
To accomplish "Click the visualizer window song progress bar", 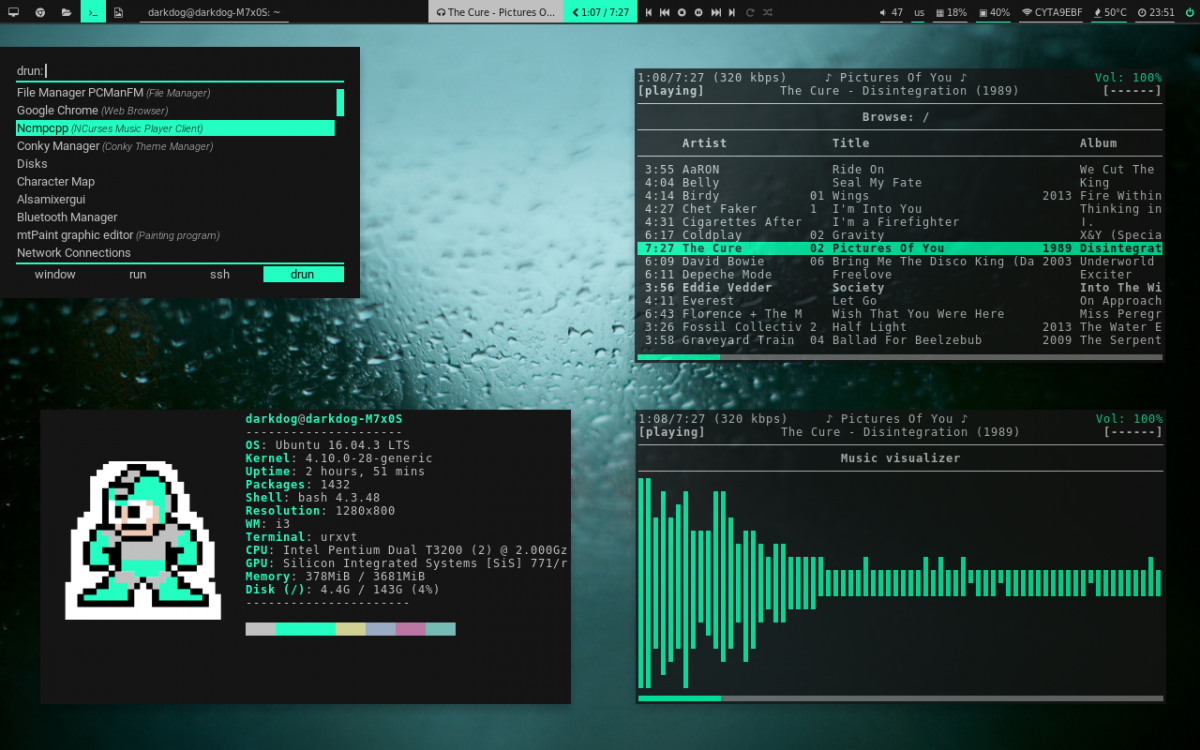I will point(900,698).
